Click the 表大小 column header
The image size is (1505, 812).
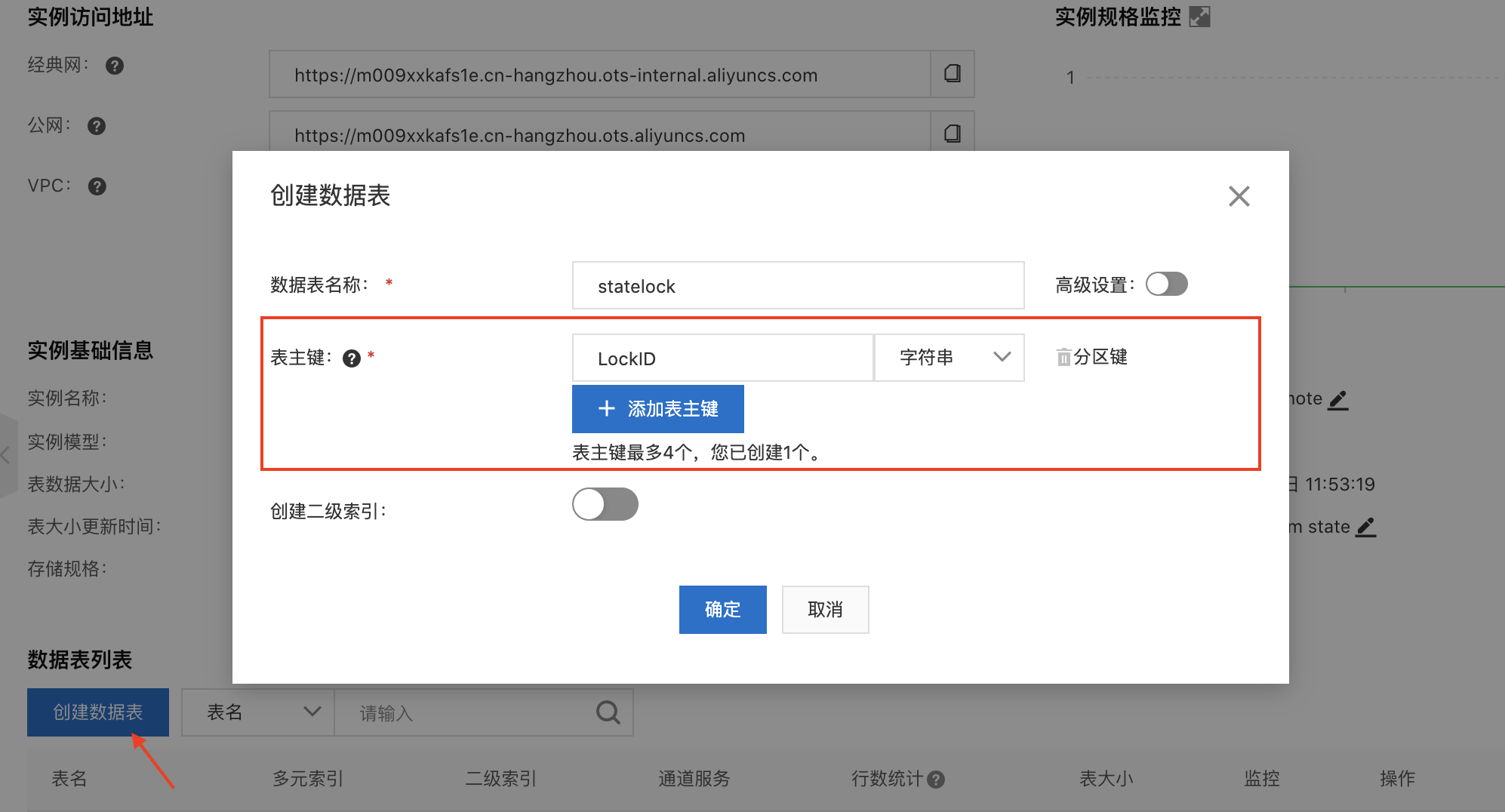click(1106, 779)
